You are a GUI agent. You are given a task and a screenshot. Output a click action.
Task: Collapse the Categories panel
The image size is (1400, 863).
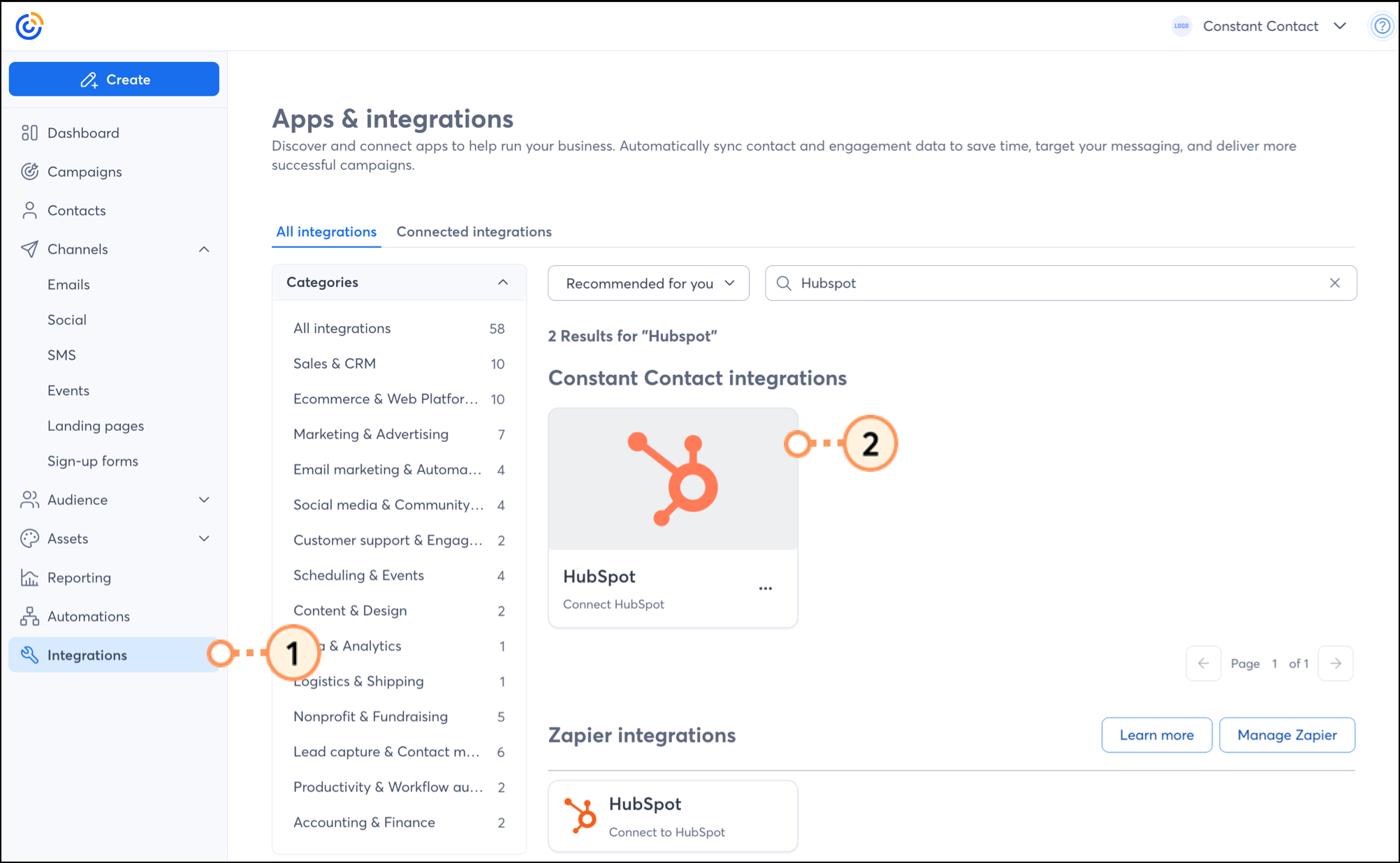(x=502, y=282)
